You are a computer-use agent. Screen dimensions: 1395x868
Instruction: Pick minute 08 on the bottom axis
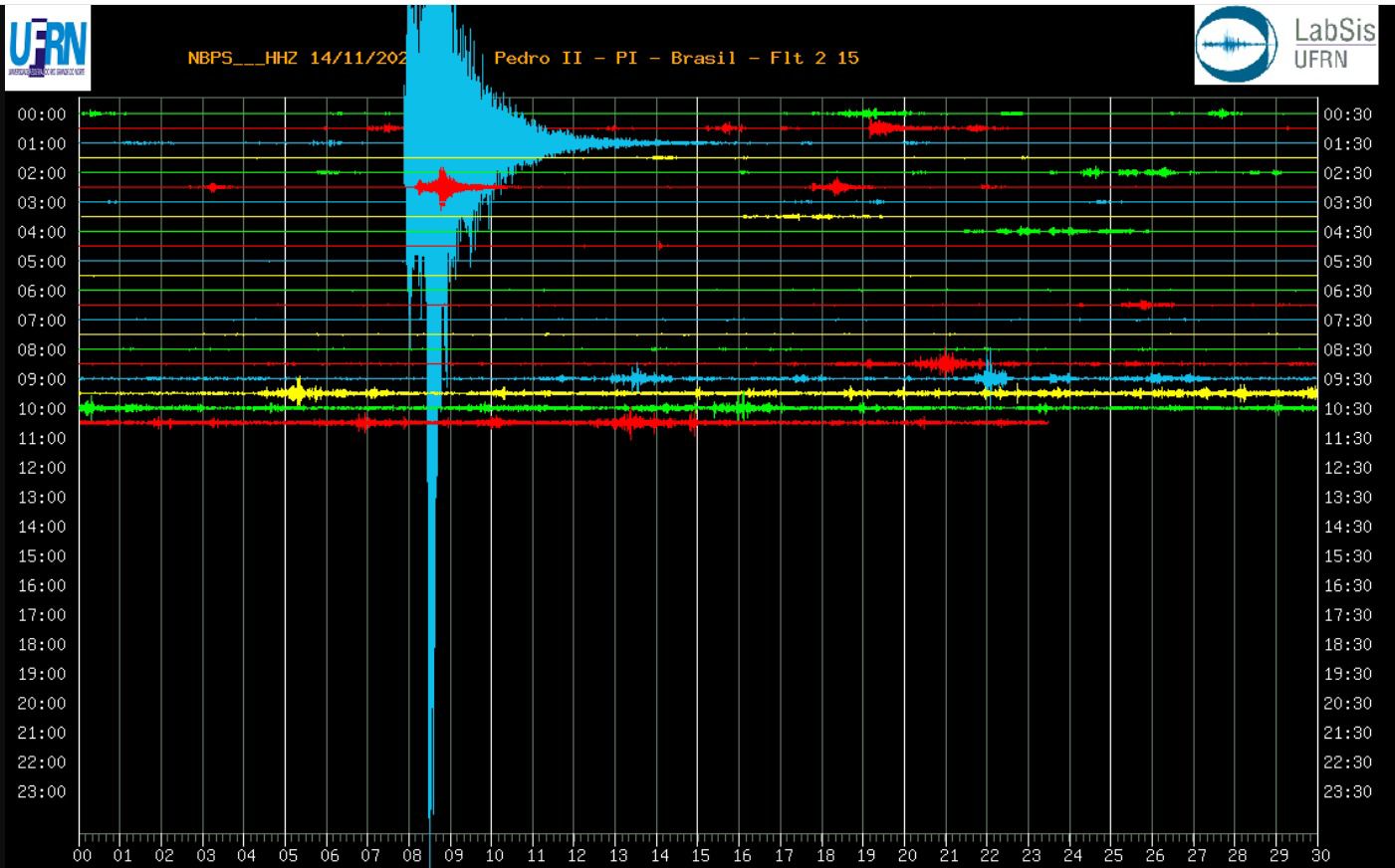point(412,855)
